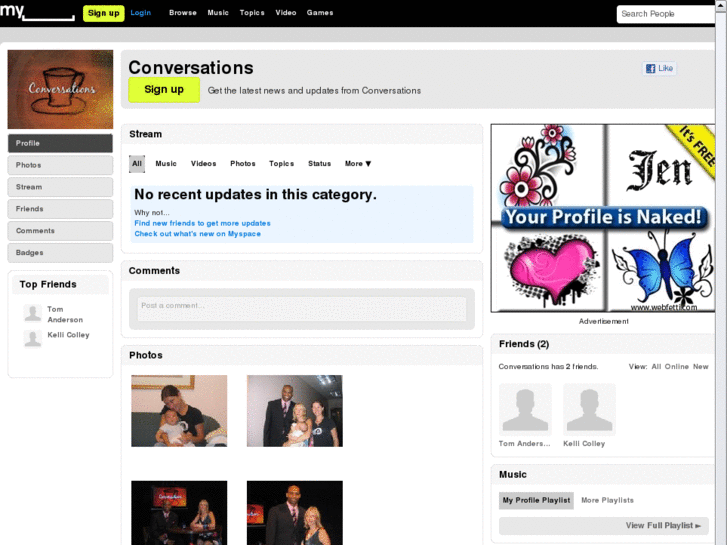Open Tom Anderson avatar in Top Friends
This screenshot has height=545, width=727.
pyautogui.click(x=32, y=313)
